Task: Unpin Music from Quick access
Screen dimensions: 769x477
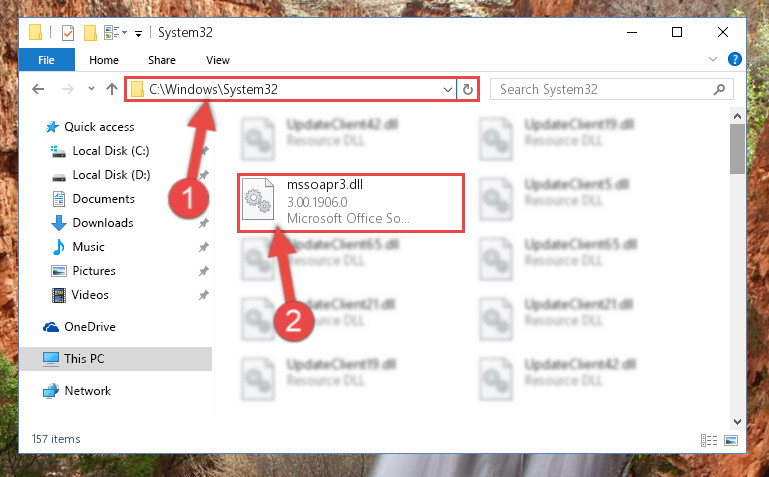Action: tap(204, 247)
